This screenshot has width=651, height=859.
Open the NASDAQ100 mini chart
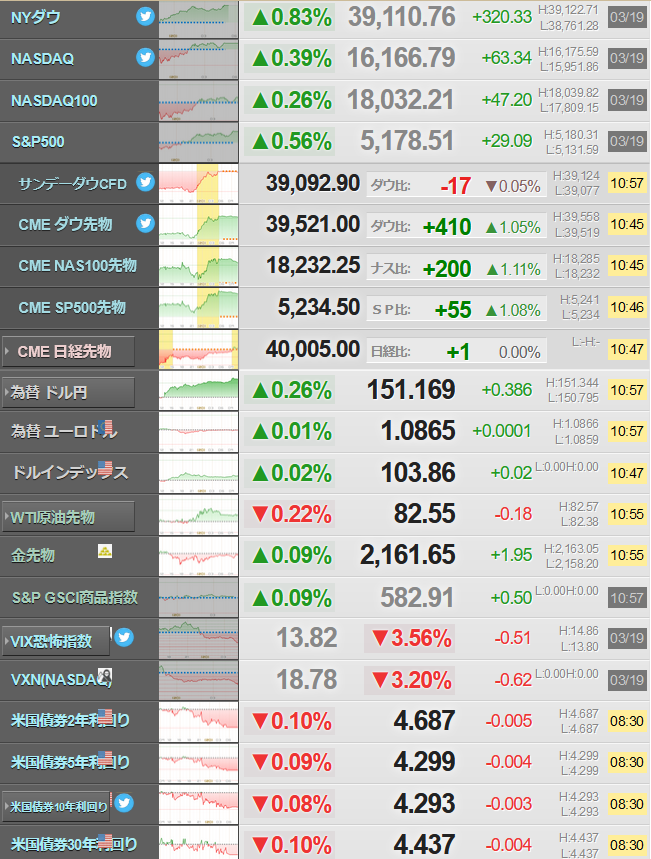point(198,101)
